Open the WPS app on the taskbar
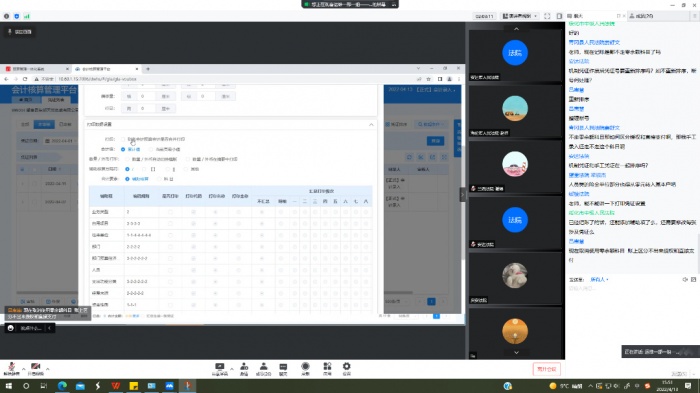The width and height of the screenshot is (700, 393). click(116, 385)
